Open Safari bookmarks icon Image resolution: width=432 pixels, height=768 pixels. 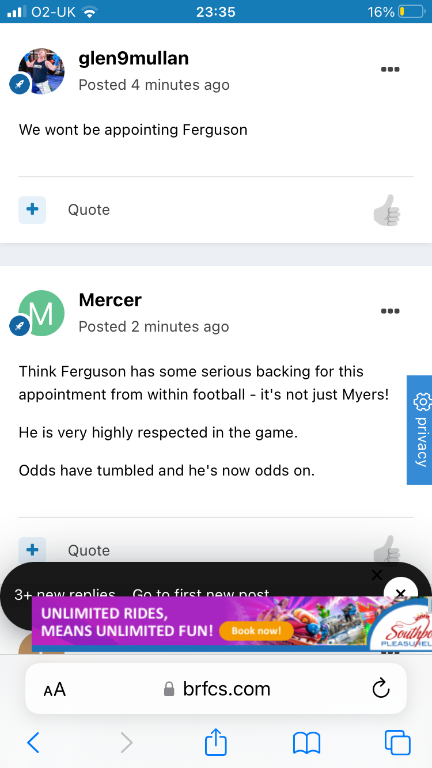point(306,744)
